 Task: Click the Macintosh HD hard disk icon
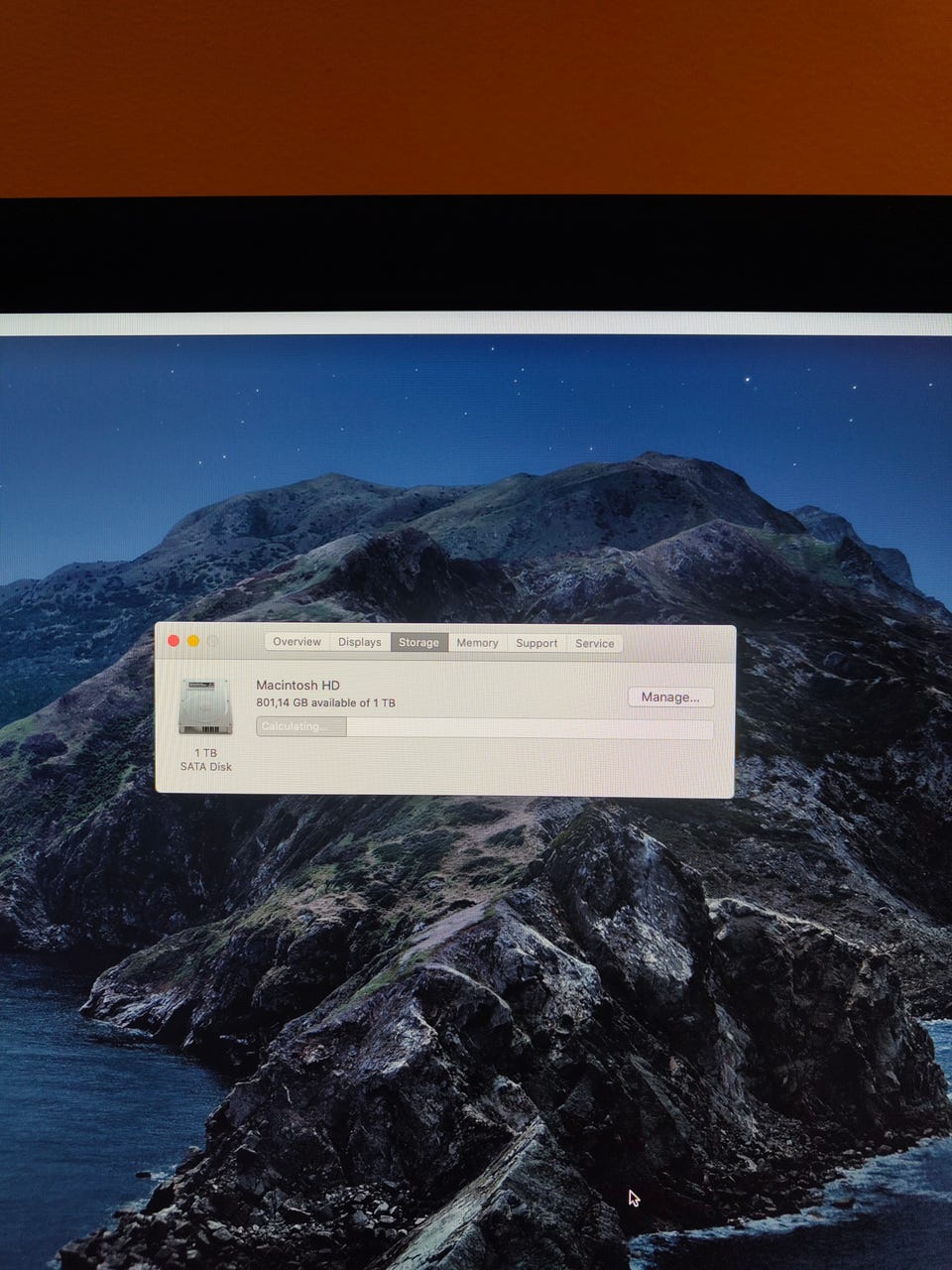(205, 706)
